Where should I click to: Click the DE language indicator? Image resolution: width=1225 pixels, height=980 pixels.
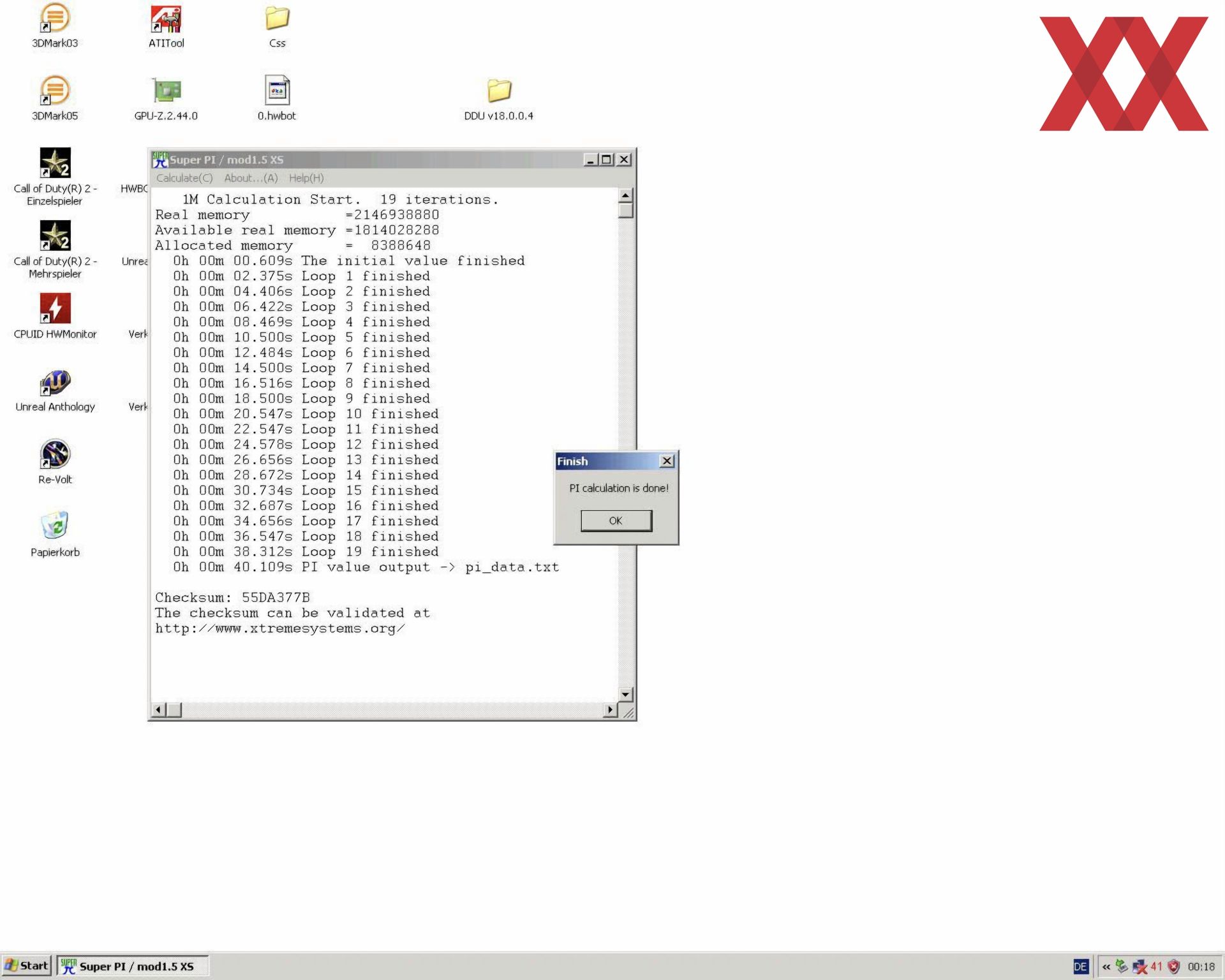click(x=1080, y=967)
